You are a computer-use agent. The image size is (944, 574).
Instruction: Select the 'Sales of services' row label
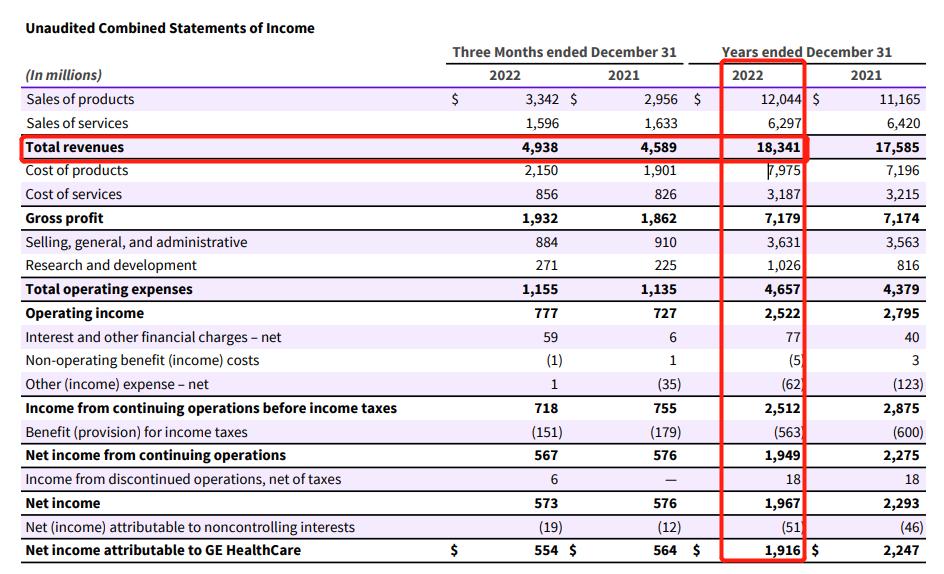[x=77, y=123]
